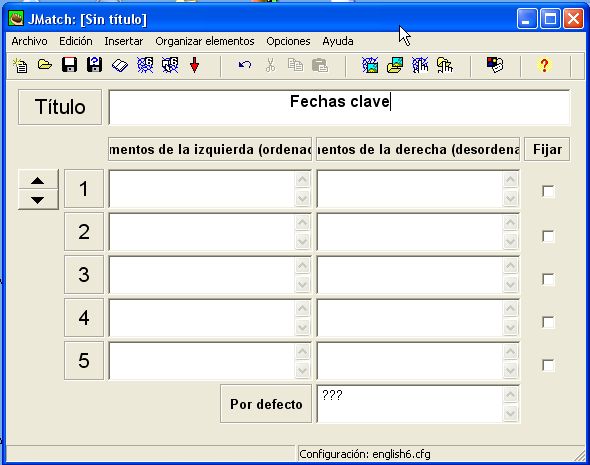Click the up arrow to show previous items

38,180
